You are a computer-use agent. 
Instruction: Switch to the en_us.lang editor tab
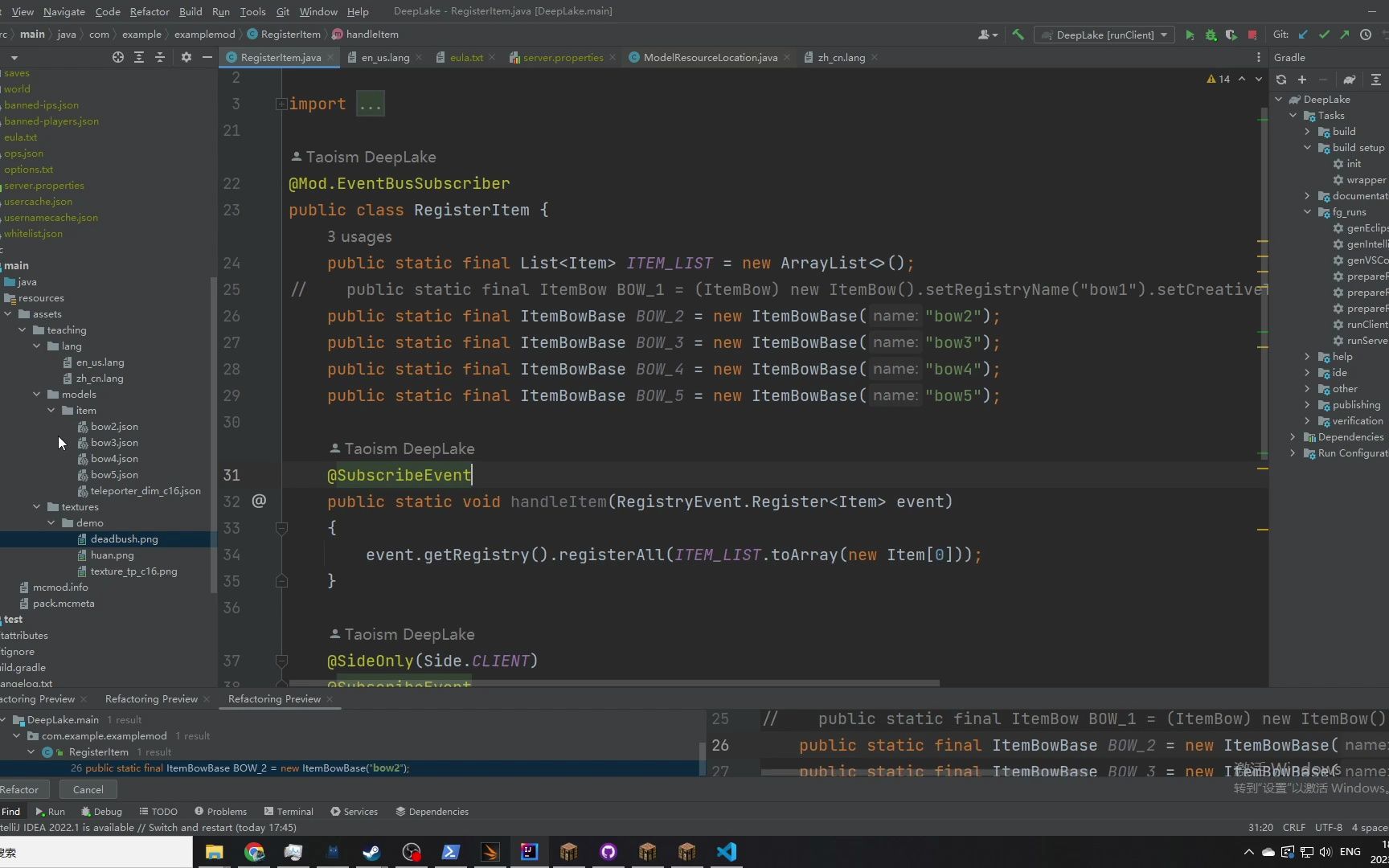[x=384, y=57]
